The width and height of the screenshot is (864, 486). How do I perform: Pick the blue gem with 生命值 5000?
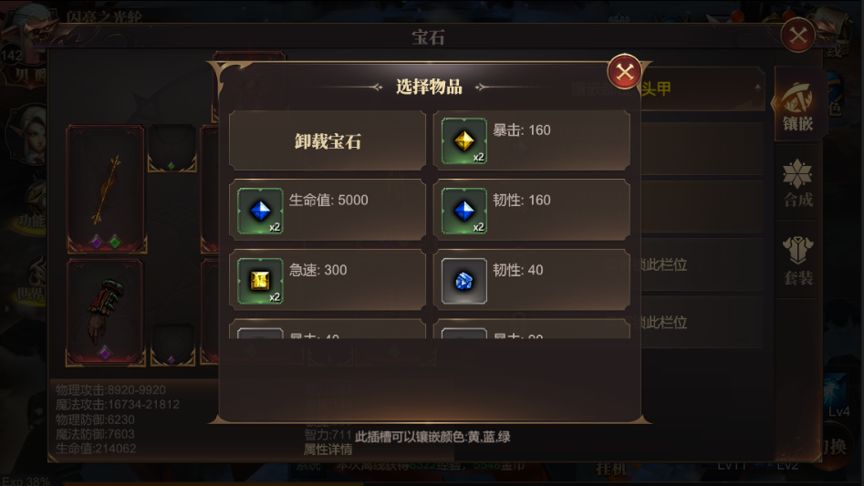coord(260,211)
